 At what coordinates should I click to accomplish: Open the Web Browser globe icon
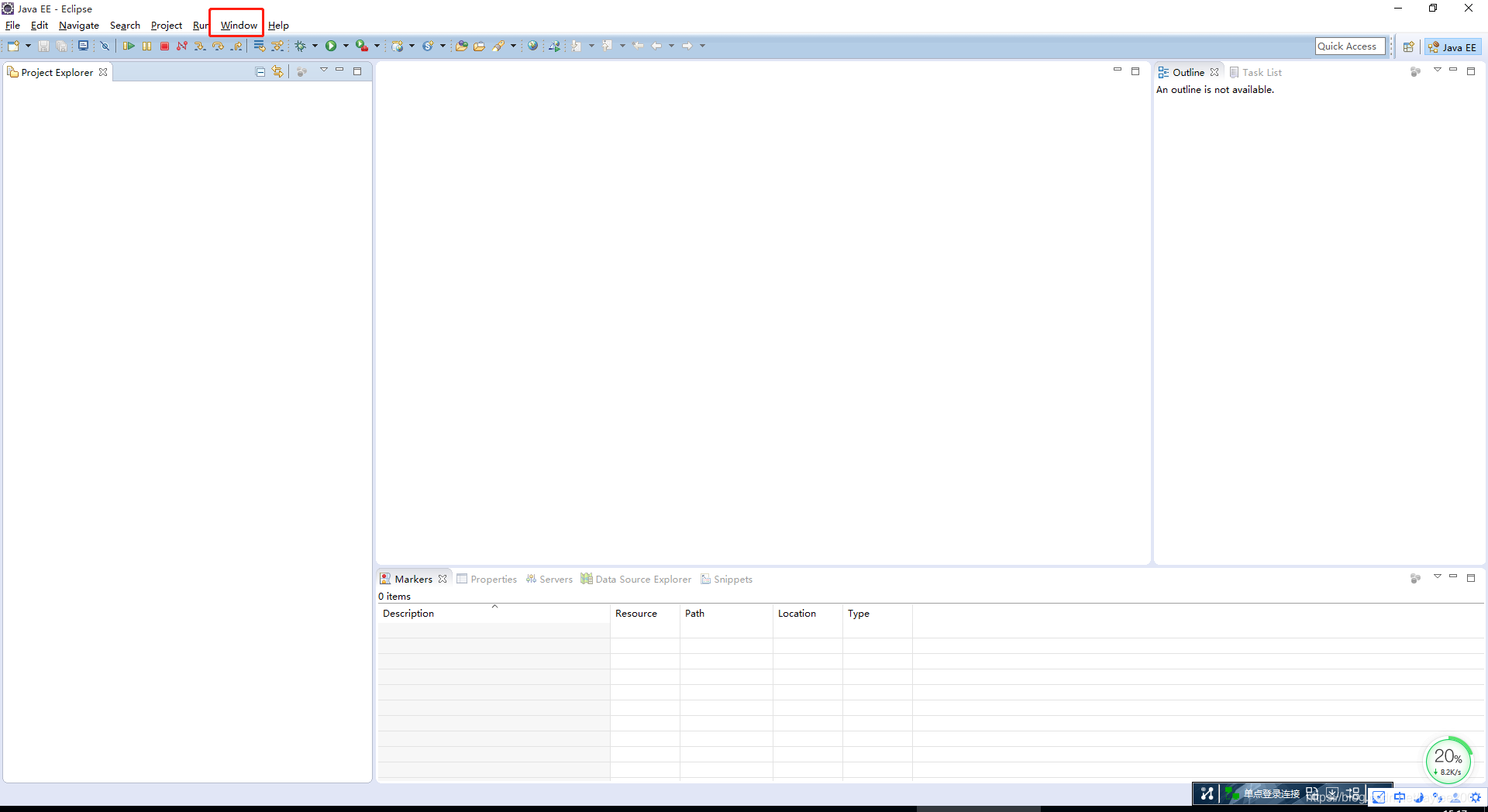point(532,46)
